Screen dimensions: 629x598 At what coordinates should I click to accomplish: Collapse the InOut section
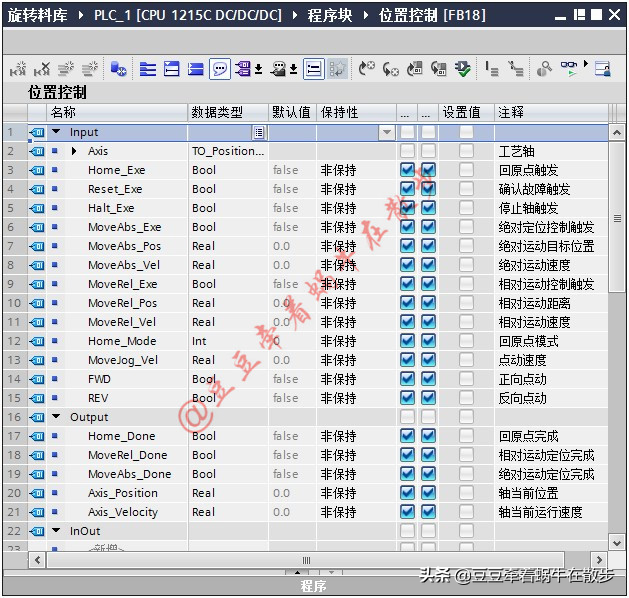(56, 531)
